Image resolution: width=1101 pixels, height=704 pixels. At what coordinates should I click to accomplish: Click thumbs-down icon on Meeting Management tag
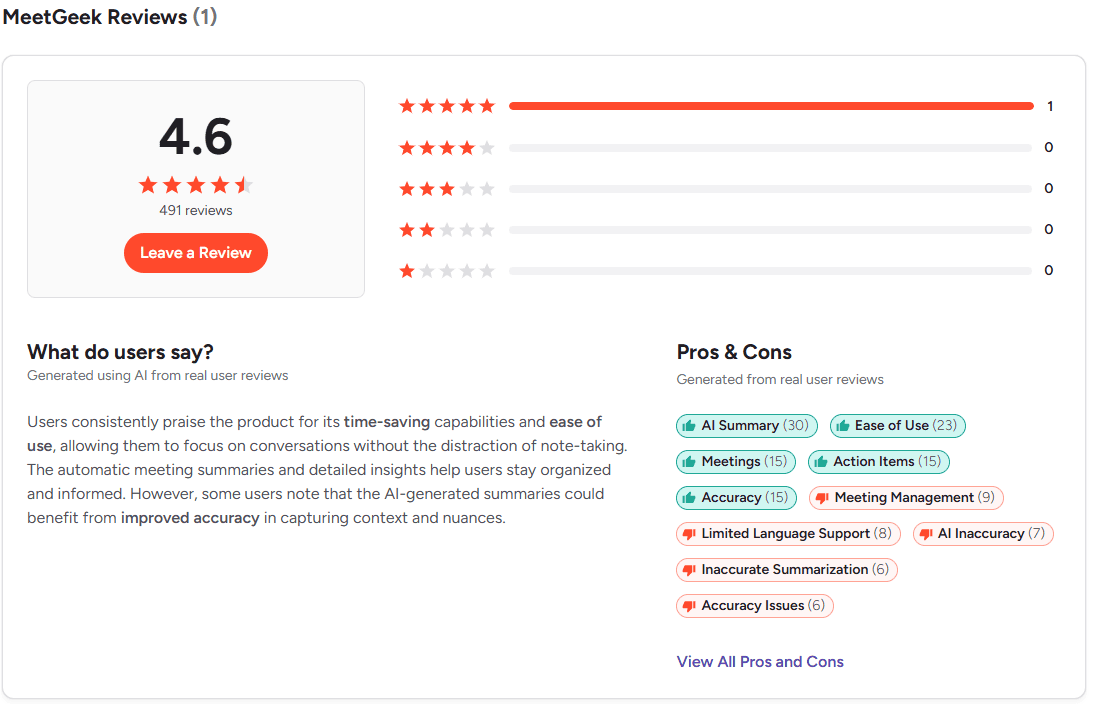point(822,498)
